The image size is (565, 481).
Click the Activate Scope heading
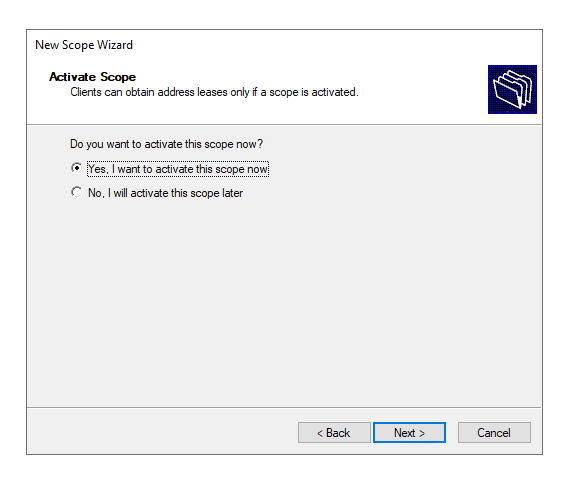tap(93, 77)
